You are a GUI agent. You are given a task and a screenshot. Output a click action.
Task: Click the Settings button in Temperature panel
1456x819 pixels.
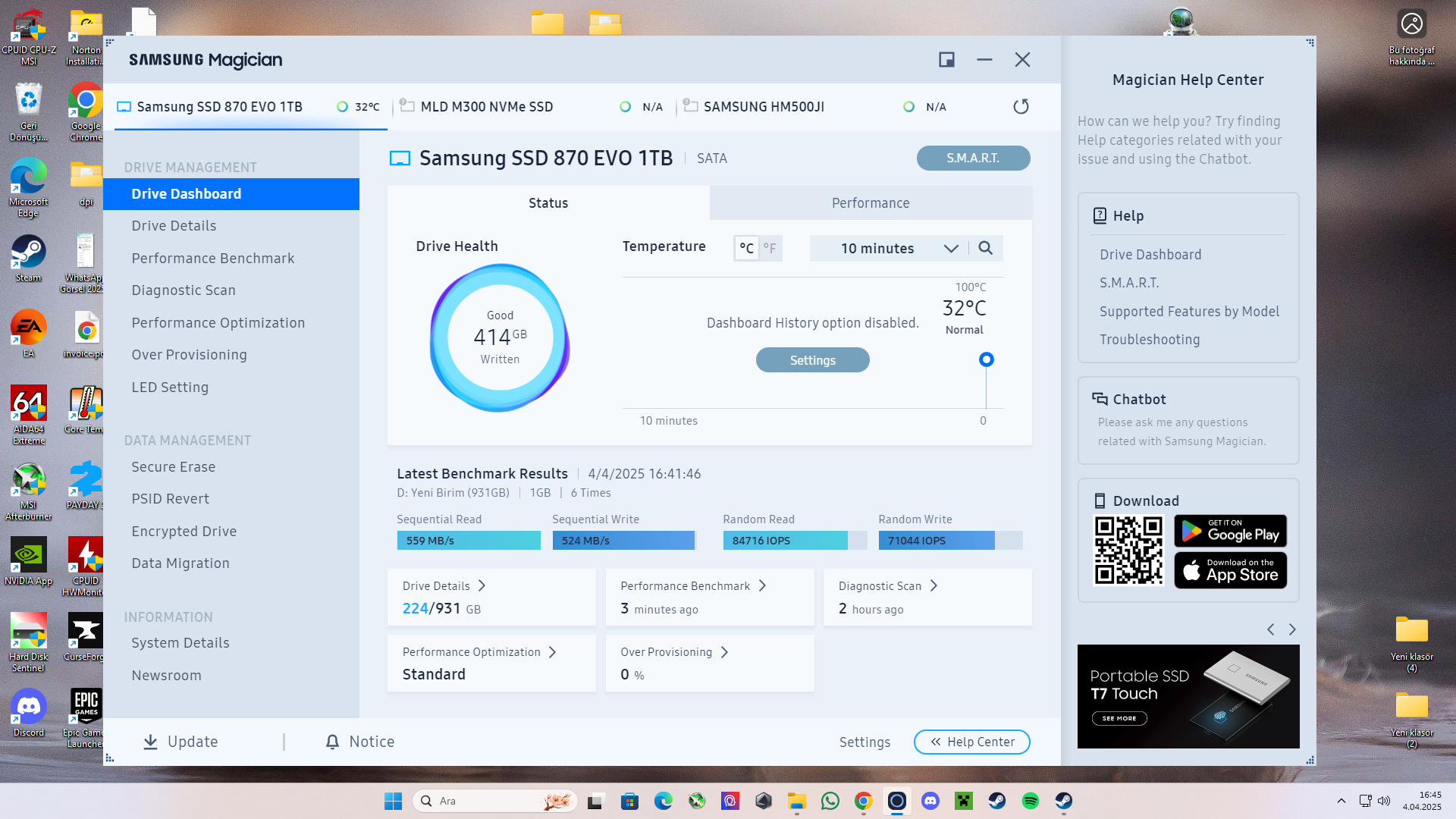[812, 360]
